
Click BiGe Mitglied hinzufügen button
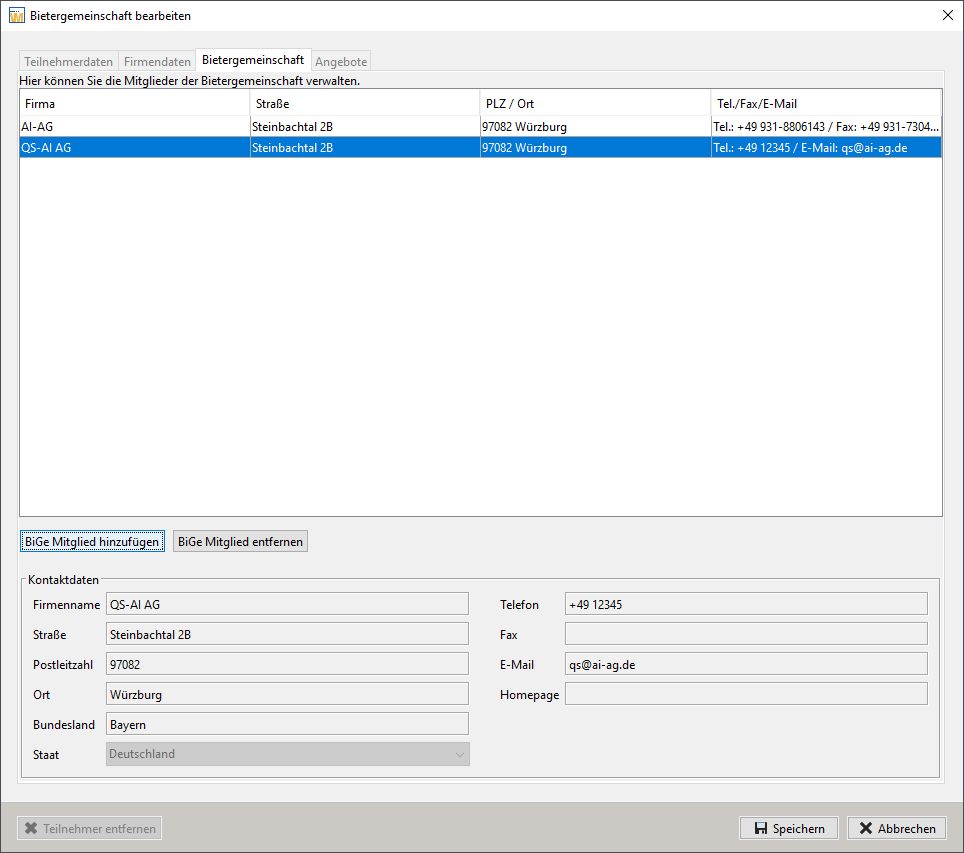[x=92, y=541]
